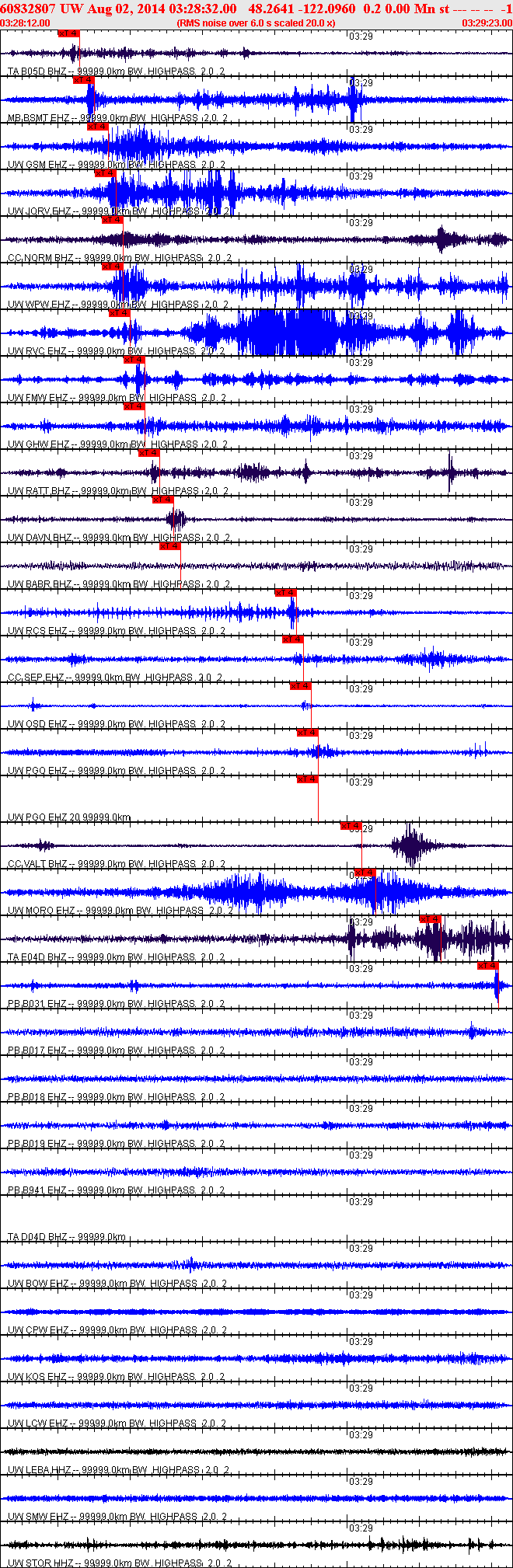Select the 'CC SEP EHZ' label
The width and height of the screenshot is (513, 1568).
click(x=36, y=678)
